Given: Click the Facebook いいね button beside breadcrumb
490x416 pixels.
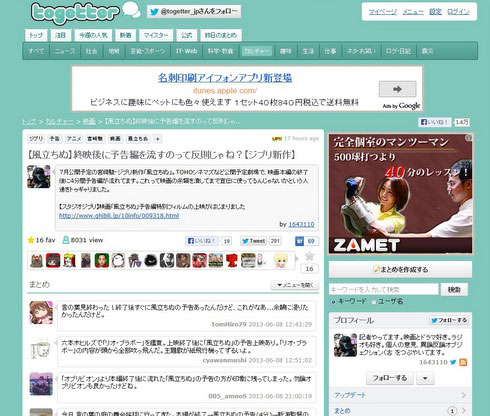Looking at the screenshot, I should point(435,122).
